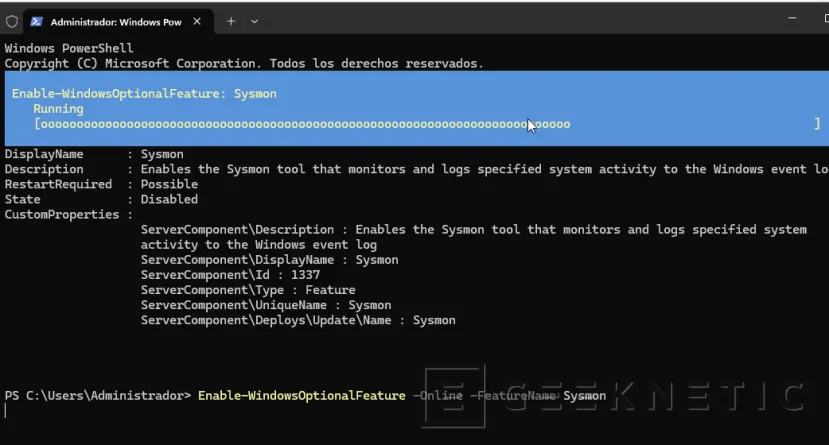The width and height of the screenshot is (829, 445).
Task: Click the 'PS C:\Users\Administrador>' prompt
Action: pyautogui.click(x=98, y=396)
